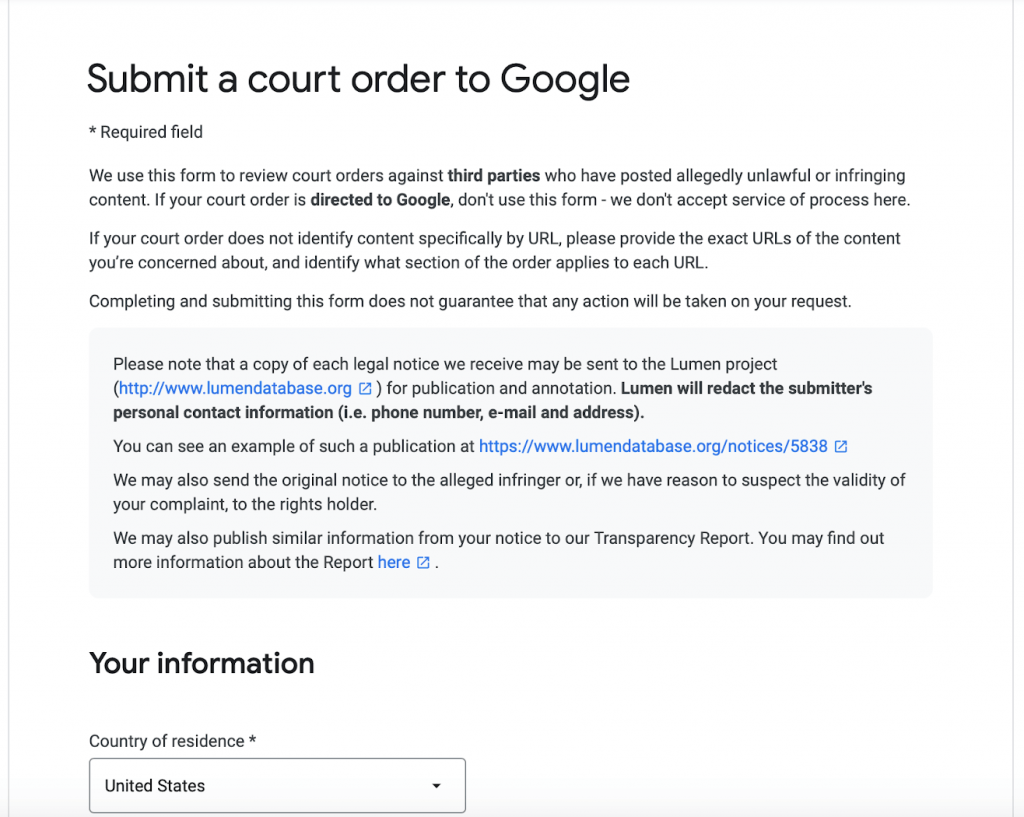Open the Country of residence dropdown

(277, 786)
